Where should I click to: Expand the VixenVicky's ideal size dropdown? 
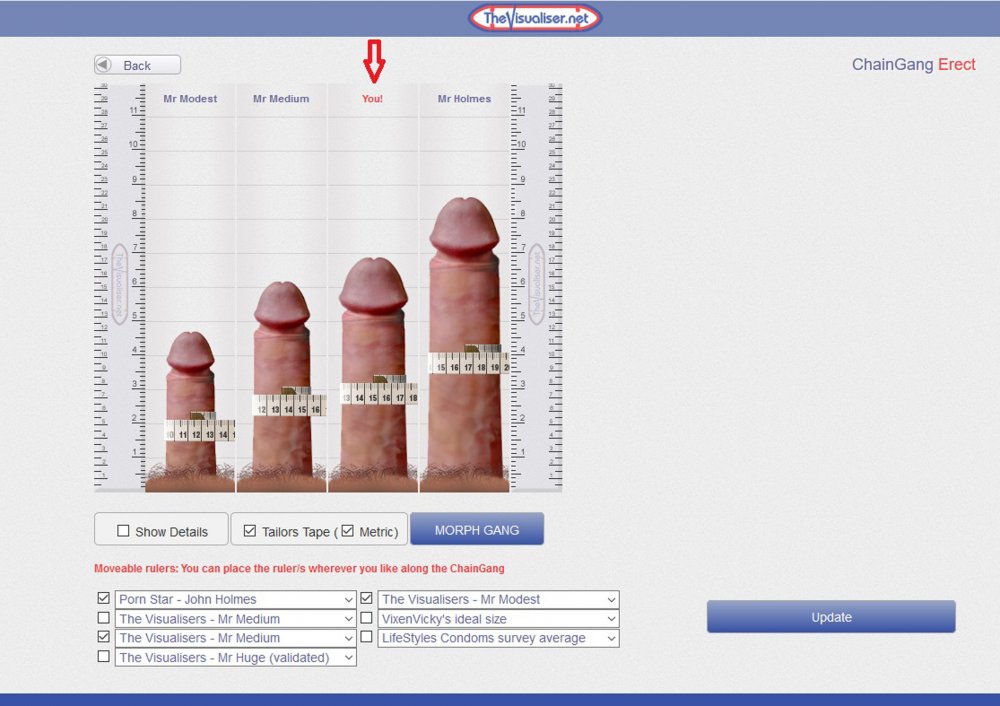point(498,619)
